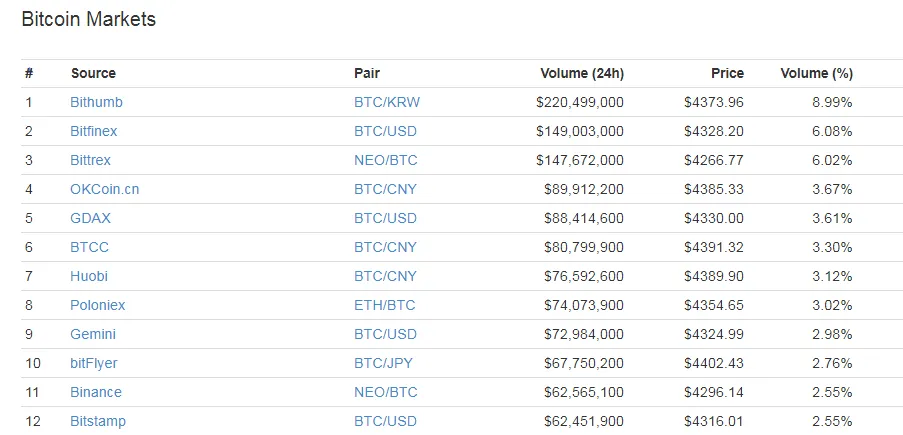
Task: Click the 2.76% volume share value
Action: [832, 363]
